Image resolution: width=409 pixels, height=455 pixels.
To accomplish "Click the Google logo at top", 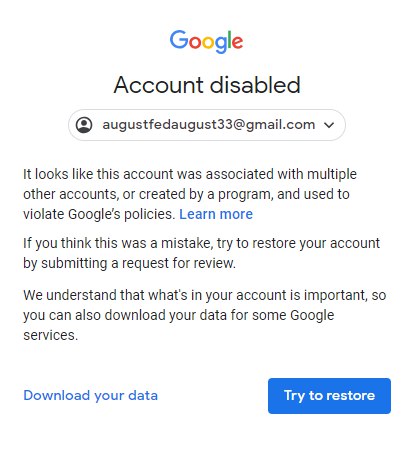I will click(x=206, y=41).
